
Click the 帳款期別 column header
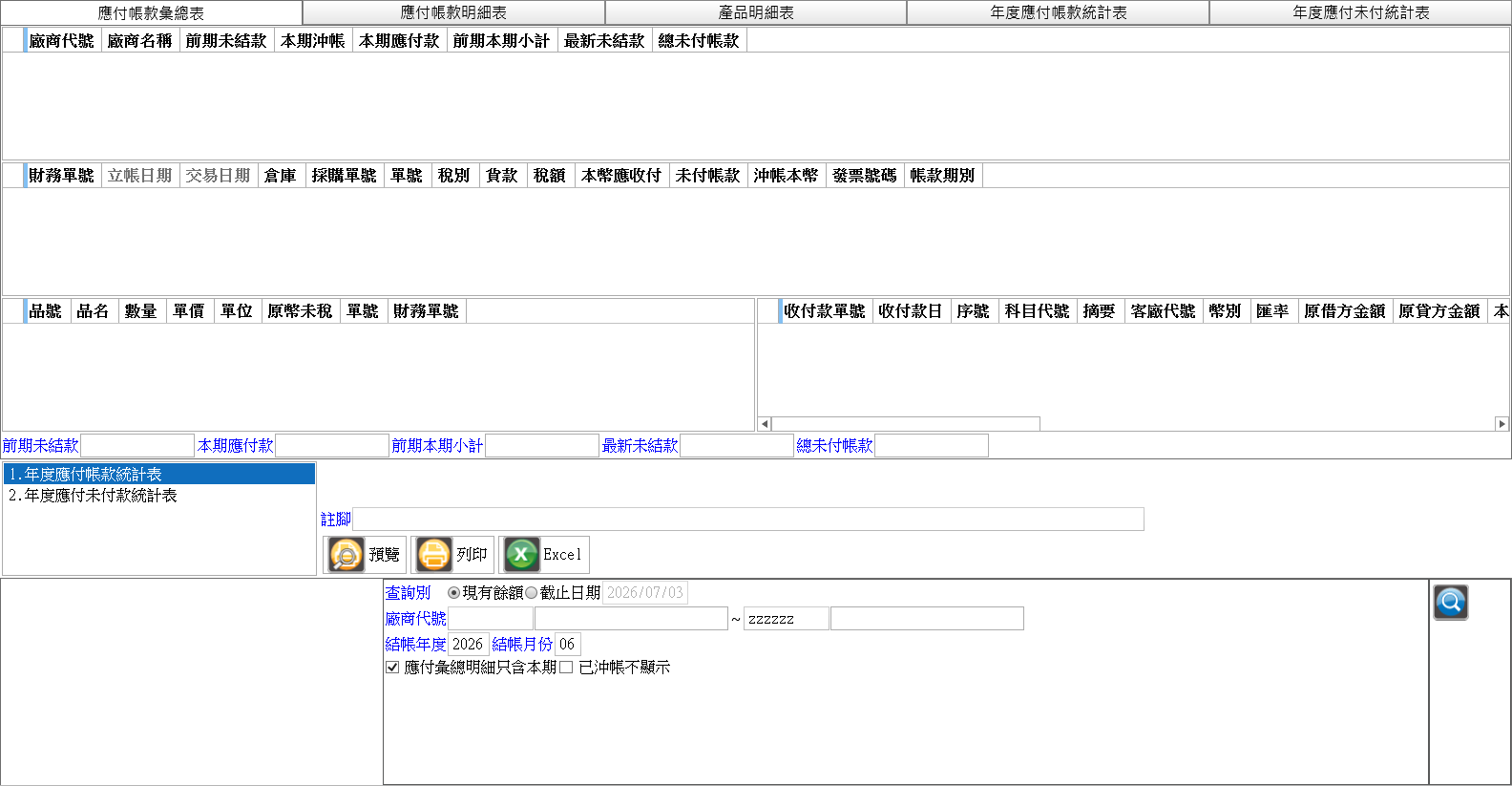pos(943,176)
